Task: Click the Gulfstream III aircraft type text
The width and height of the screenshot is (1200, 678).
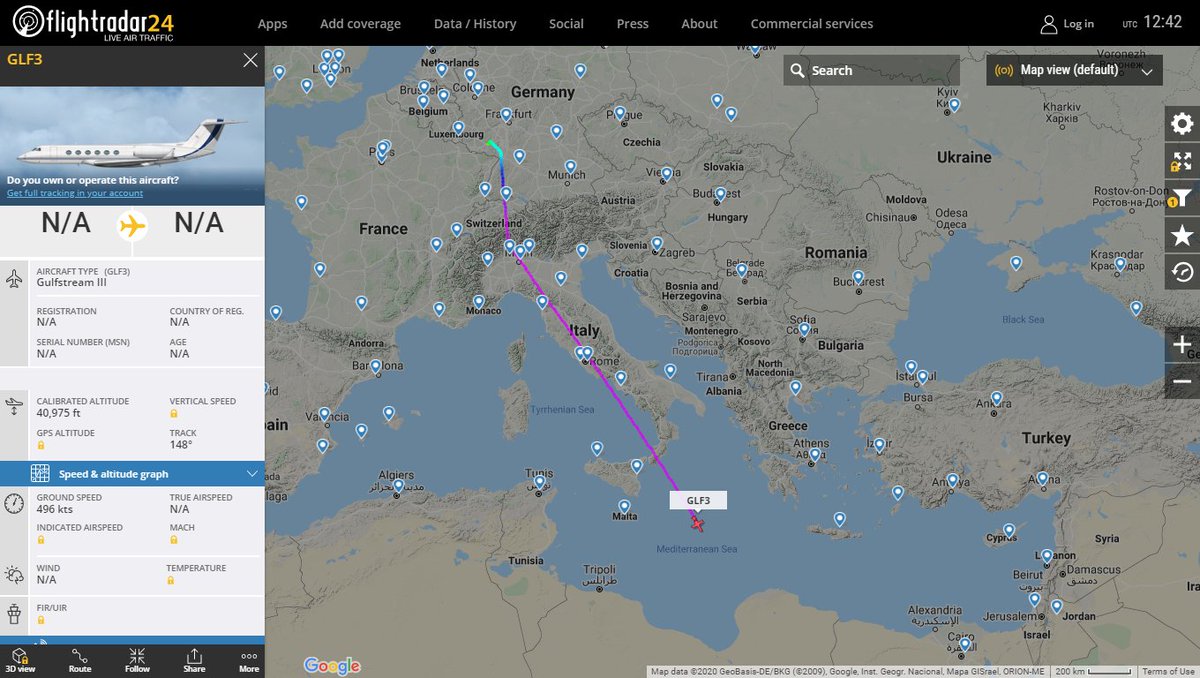Action: pos(72,284)
